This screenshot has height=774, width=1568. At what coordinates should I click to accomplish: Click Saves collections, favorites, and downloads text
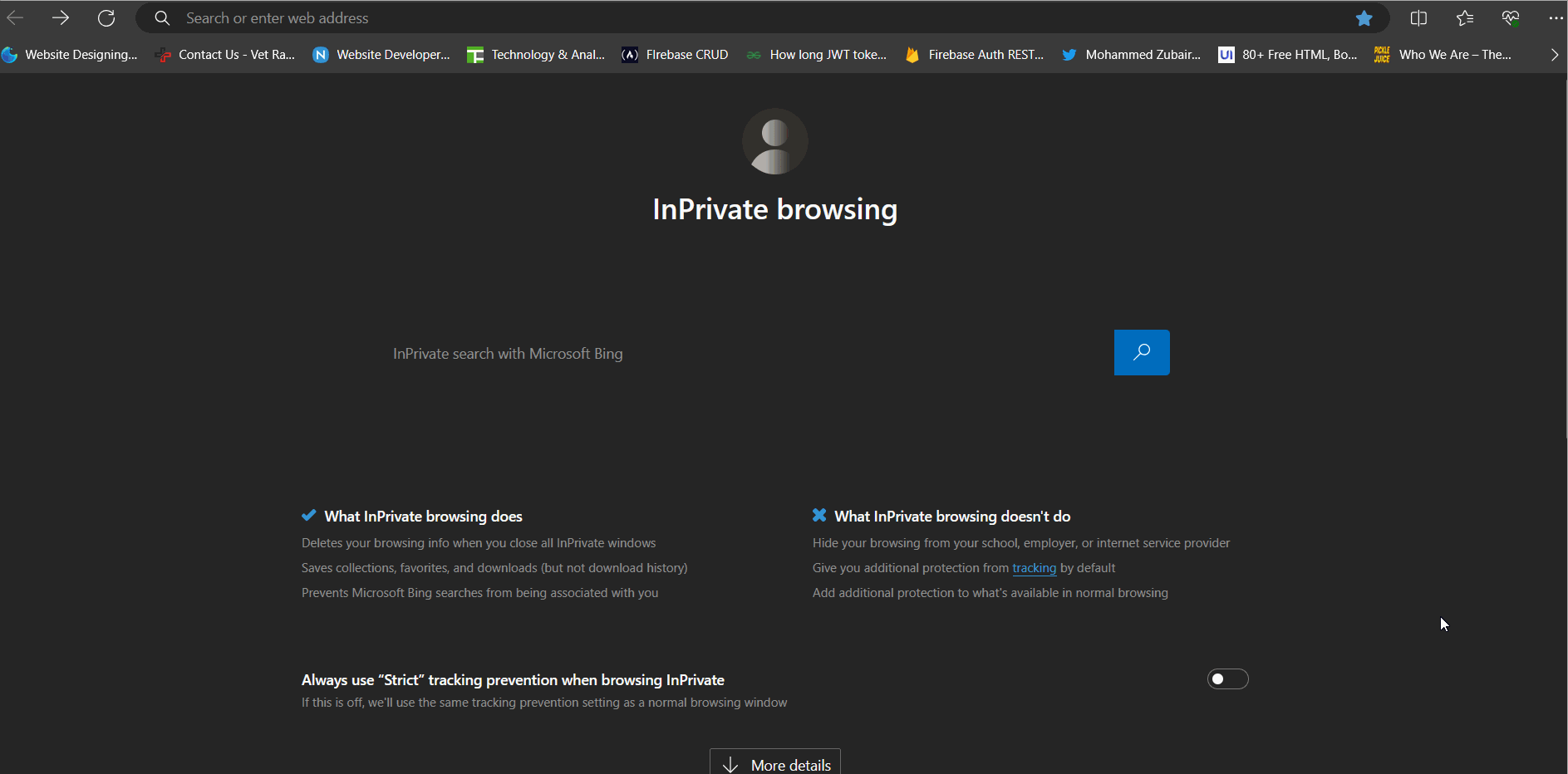(494, 568)
